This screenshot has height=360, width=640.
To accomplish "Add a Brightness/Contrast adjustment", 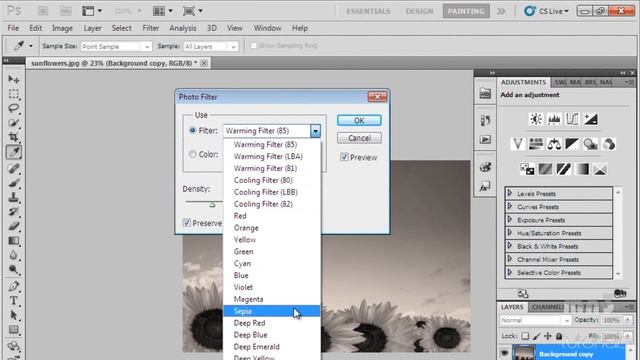I will tap(536, 119).
